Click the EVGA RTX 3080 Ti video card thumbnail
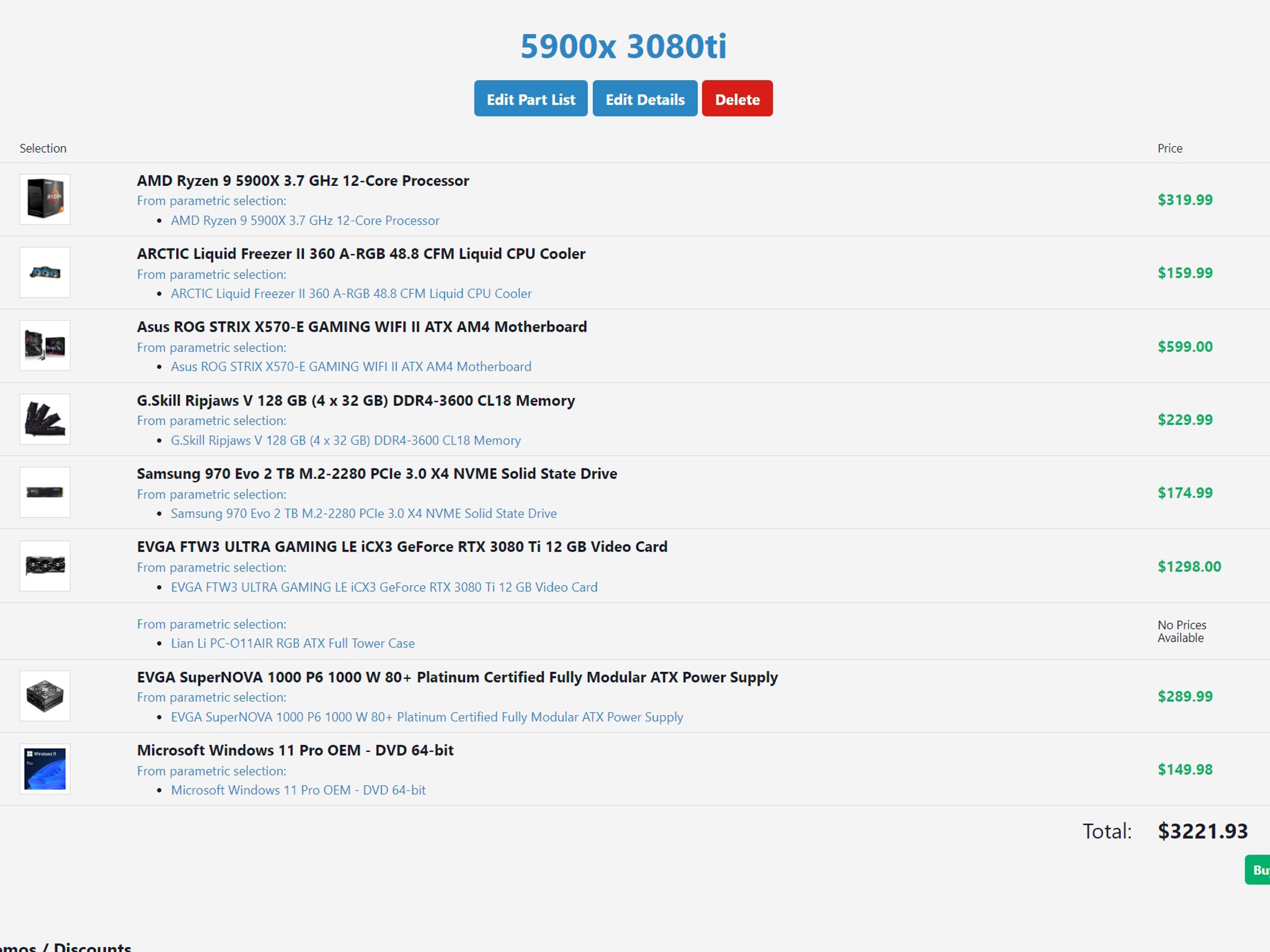The height and width of the screenshot is (952, 1270). point(45,566)
